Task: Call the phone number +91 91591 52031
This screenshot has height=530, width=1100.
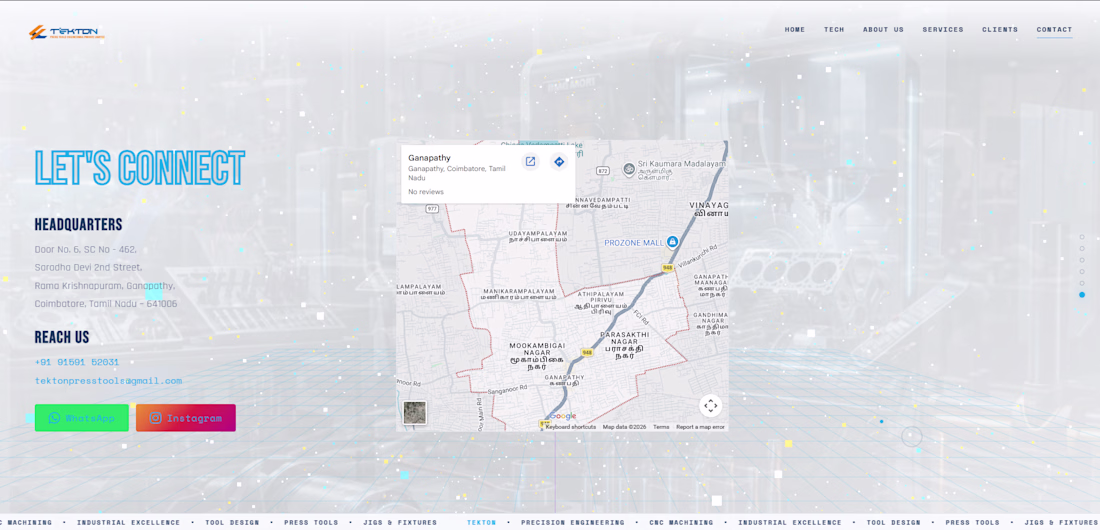Action: (76, 362)
